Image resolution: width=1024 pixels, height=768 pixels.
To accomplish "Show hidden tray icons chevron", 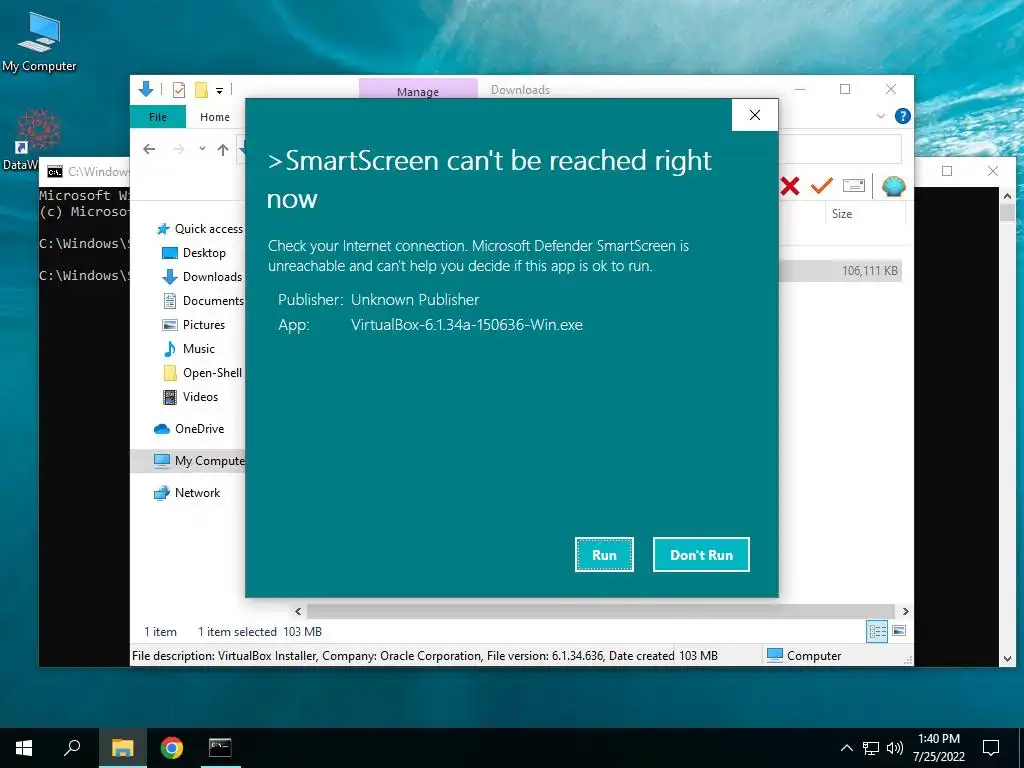I will pos(846,748).
